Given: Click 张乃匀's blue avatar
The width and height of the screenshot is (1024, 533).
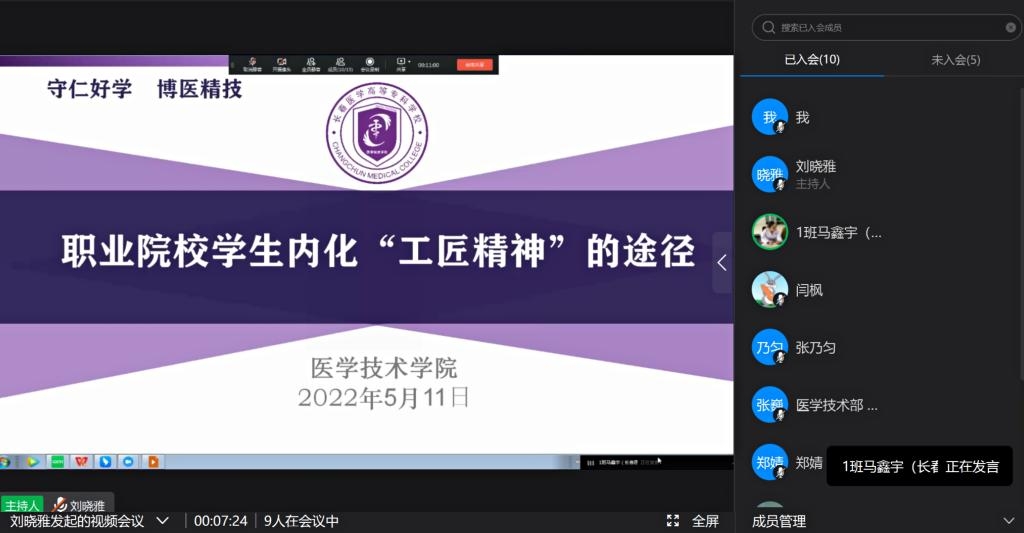Looking at the screenshot, I should point(769,347).
